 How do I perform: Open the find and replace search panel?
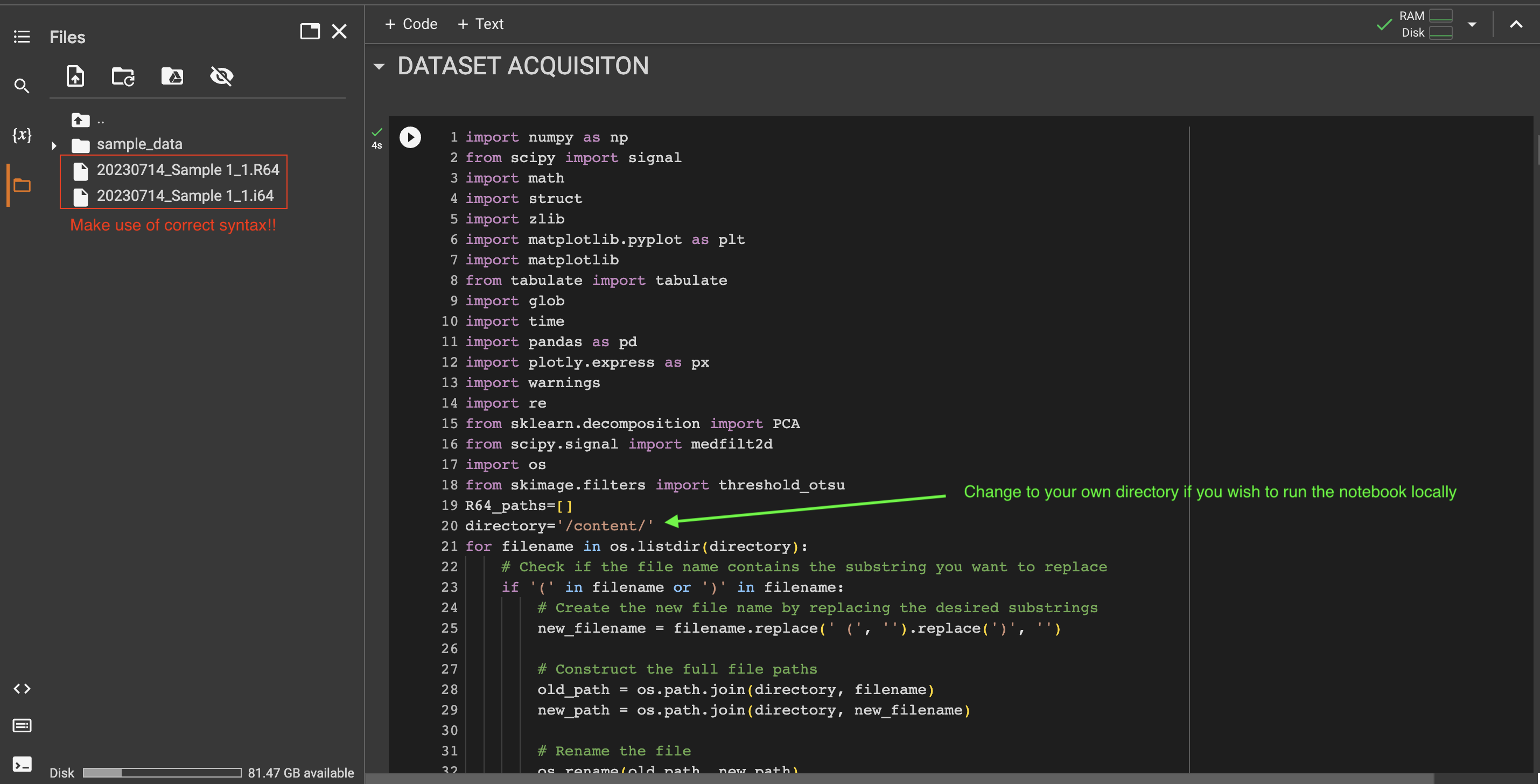pyautogui.click(x=22, y=86)
